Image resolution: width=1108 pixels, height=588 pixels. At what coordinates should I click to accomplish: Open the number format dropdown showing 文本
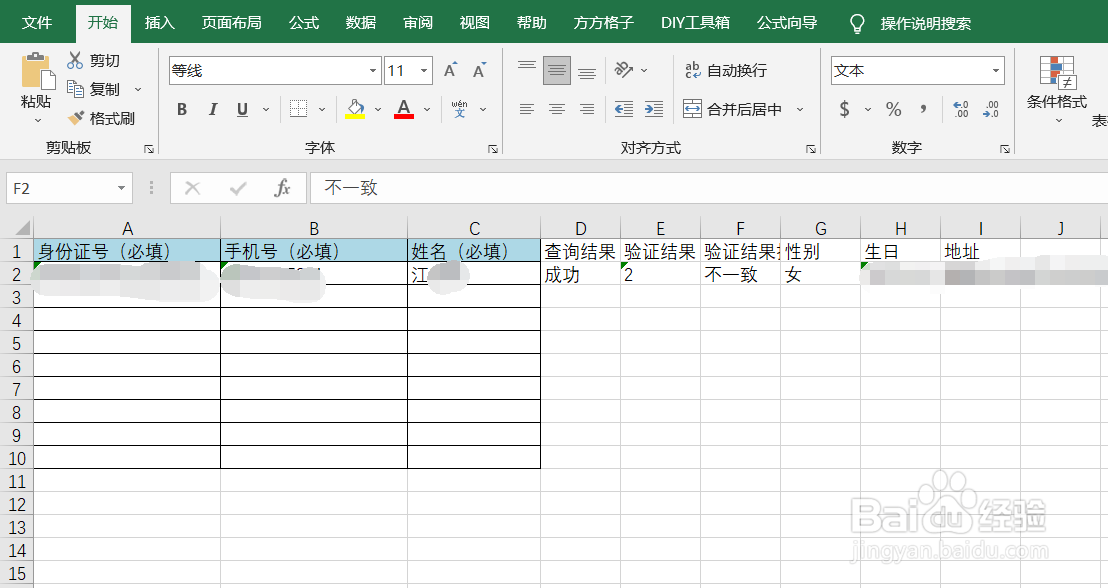(998, 70)
